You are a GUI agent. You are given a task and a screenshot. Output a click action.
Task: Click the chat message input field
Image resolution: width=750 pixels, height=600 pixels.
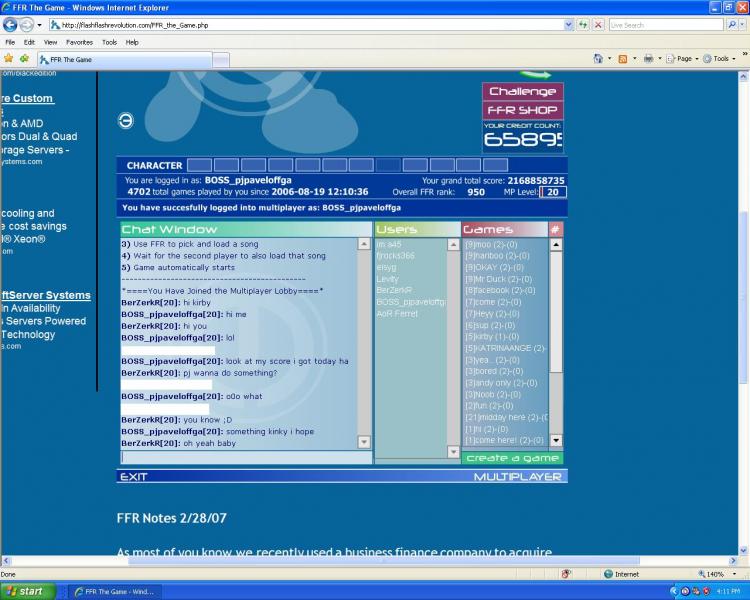pos(246,457)
